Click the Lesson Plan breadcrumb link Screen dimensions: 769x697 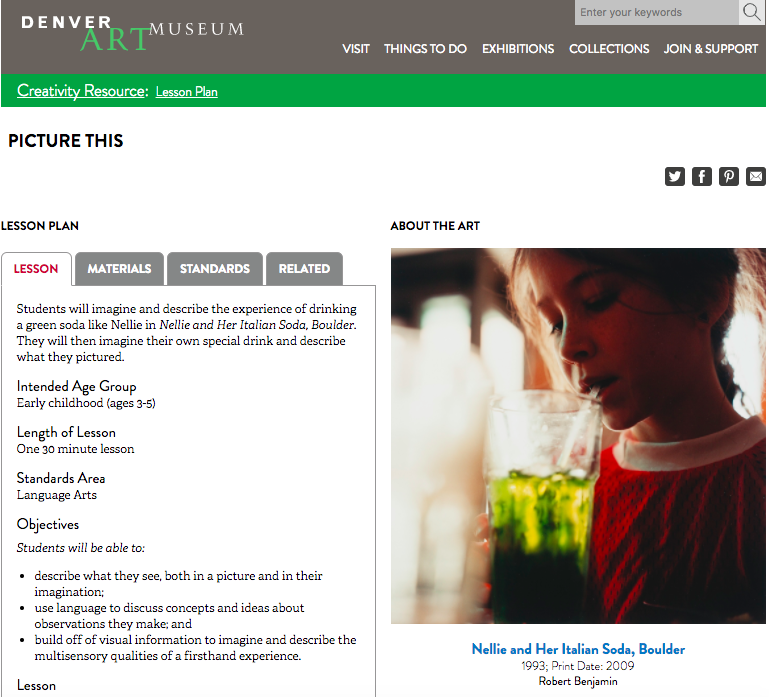pos(186,92)
